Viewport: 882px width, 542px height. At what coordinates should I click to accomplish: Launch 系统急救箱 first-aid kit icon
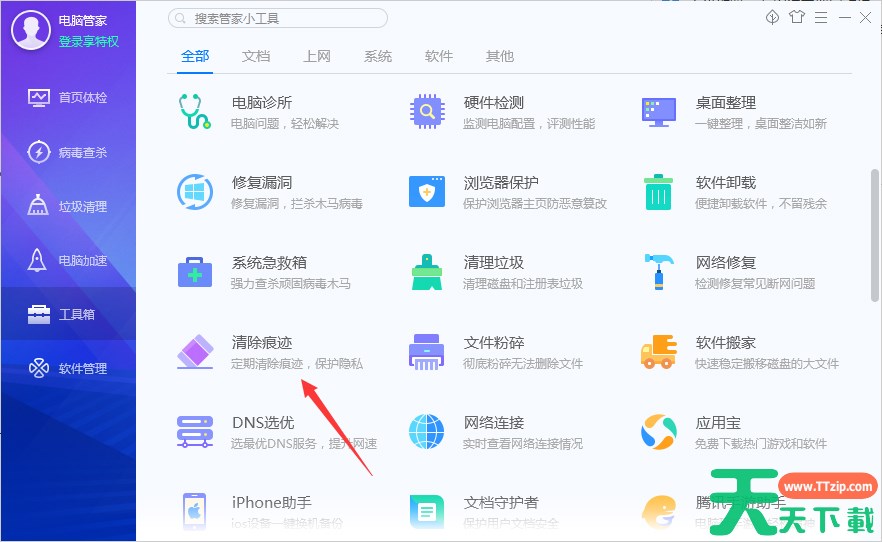[x=195, y=272]
